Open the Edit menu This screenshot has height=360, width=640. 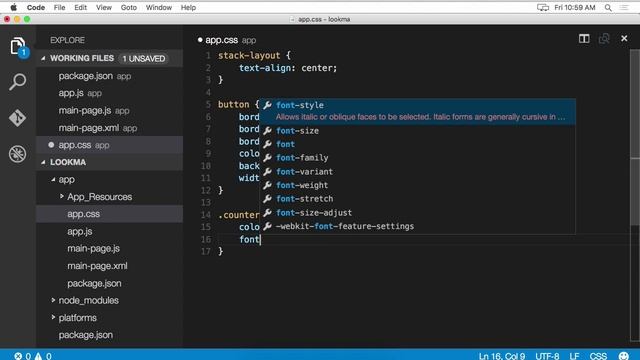click(x=80, y=7)
